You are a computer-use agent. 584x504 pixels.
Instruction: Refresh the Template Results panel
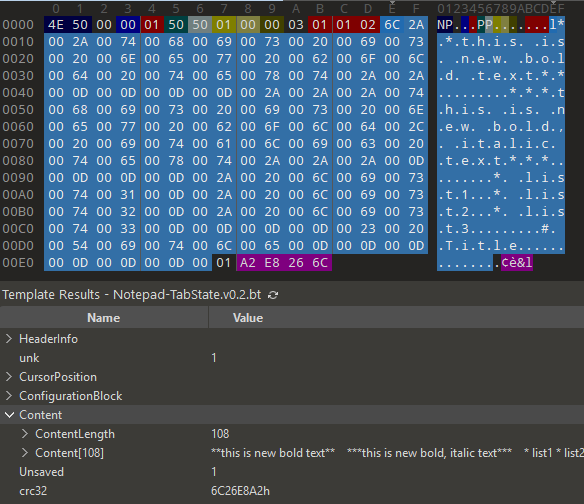(273, 295)
